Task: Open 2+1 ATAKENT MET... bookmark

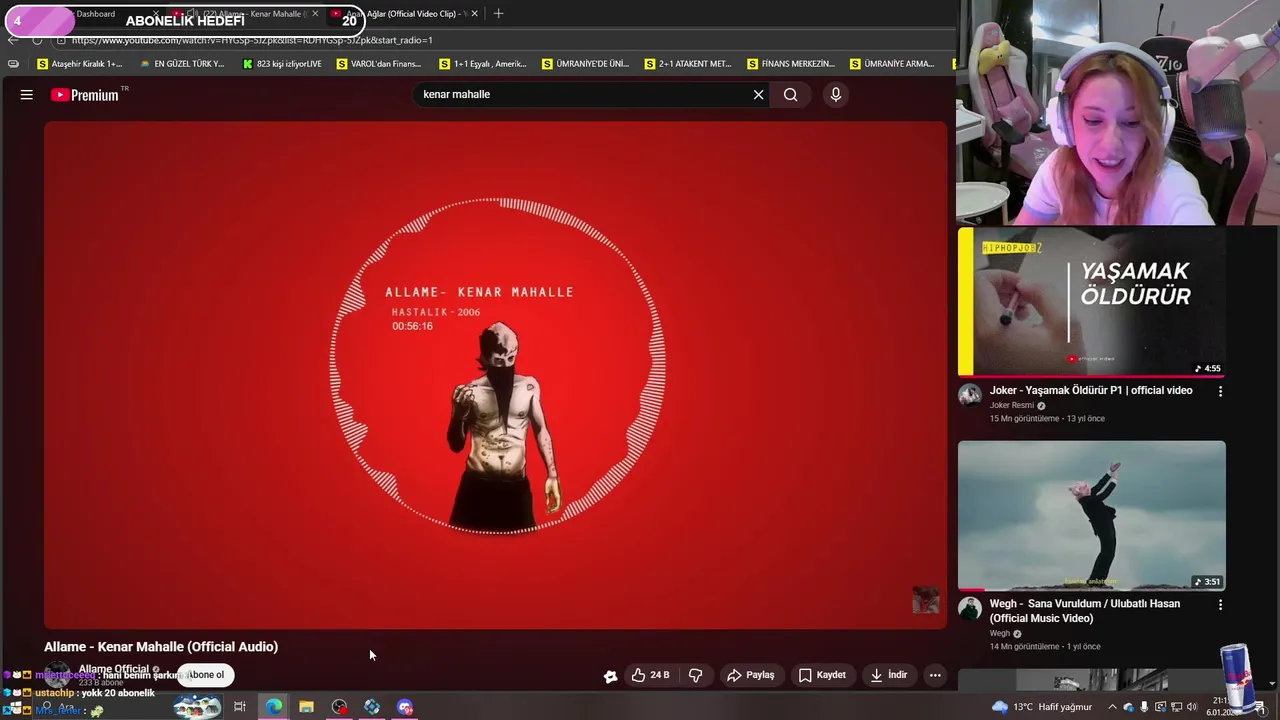Action: tap(688, 64)
